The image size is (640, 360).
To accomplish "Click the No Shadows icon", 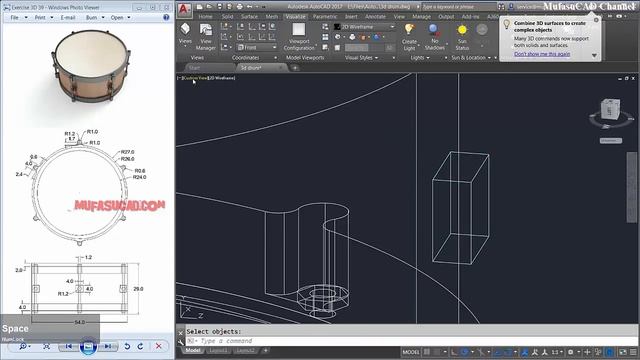I will pos(434,29).
